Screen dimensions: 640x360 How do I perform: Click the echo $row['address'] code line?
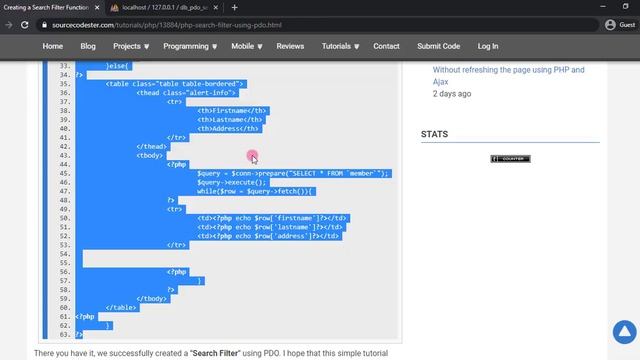(x=268, y=236)
